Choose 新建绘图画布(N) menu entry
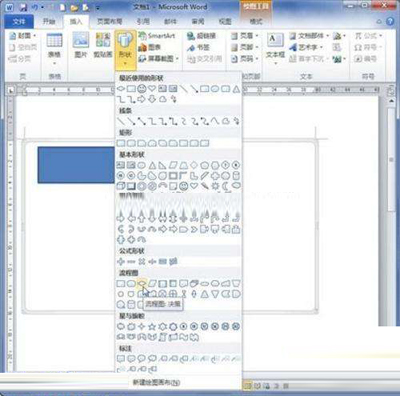Screen dimensions: 400x396 point(156,382)
